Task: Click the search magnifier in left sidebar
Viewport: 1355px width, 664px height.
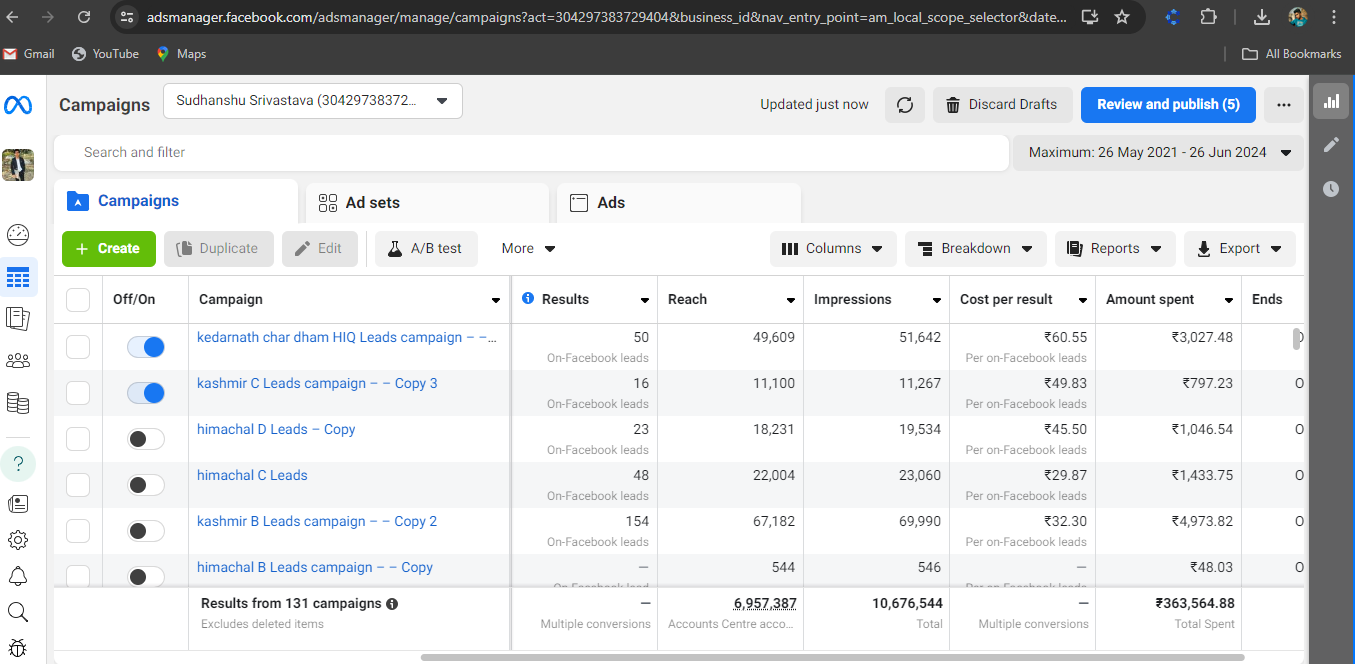Action: pyautogui.click(x=18, y=612)
